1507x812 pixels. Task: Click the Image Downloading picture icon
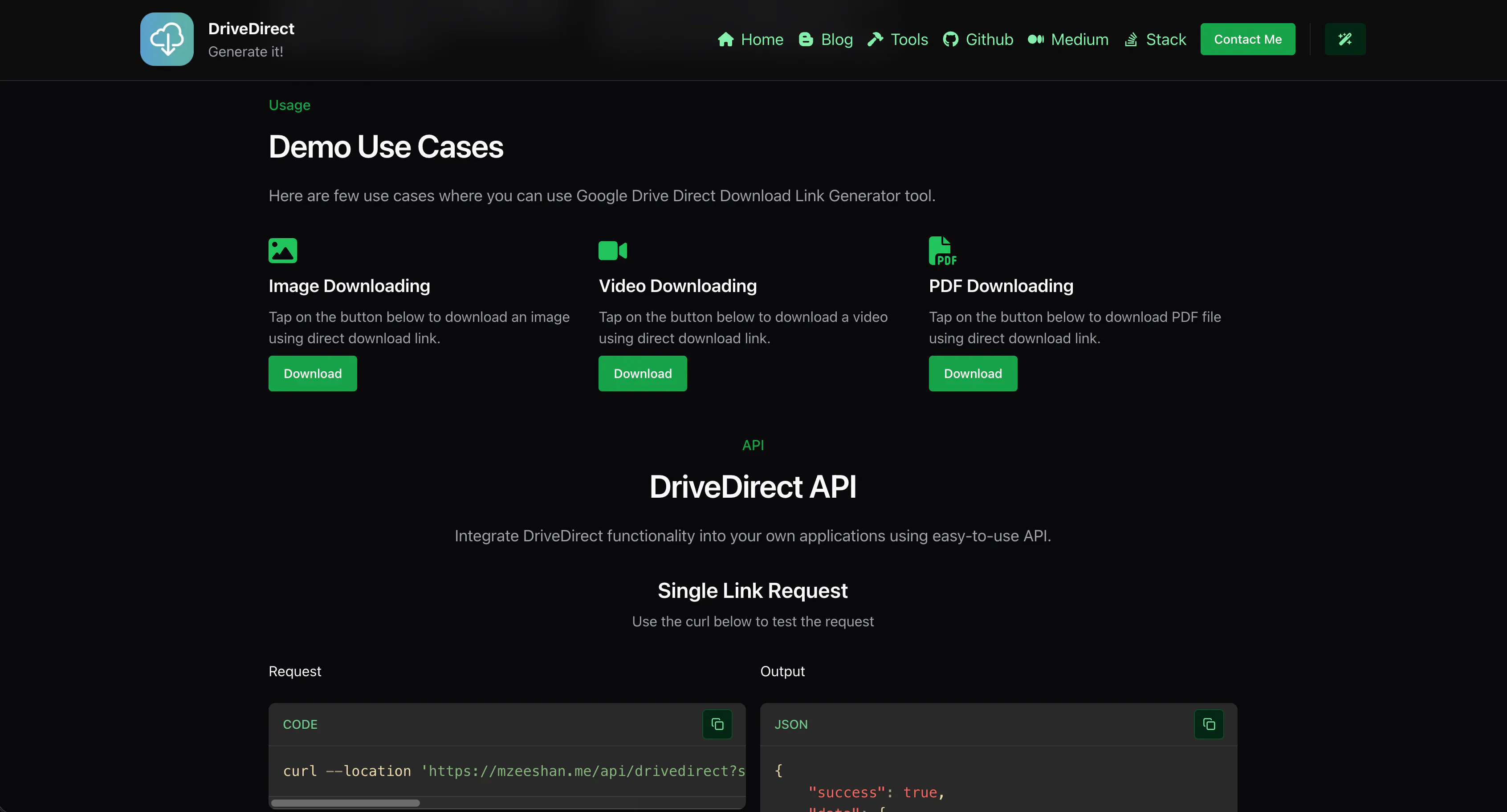(282, 250)
